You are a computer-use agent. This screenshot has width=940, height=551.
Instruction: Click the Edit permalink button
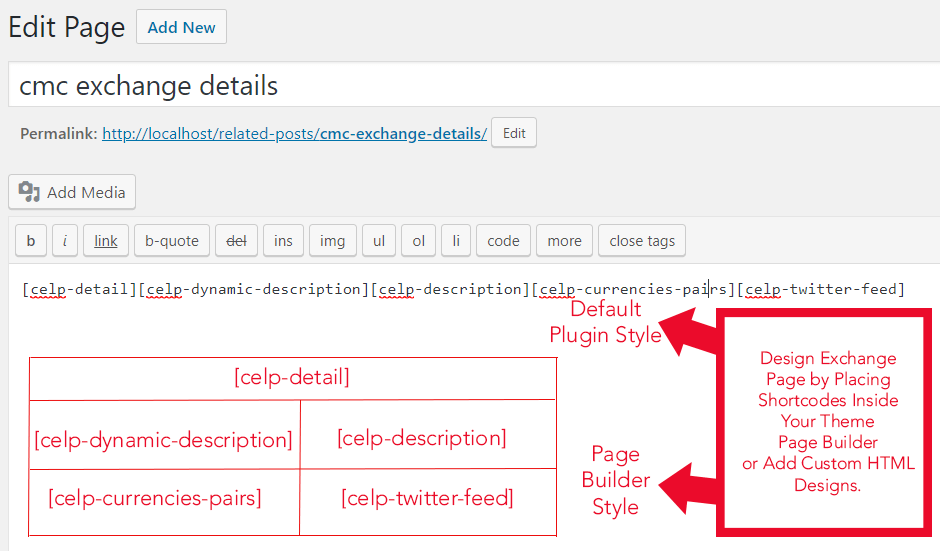(x=513, y=133)
